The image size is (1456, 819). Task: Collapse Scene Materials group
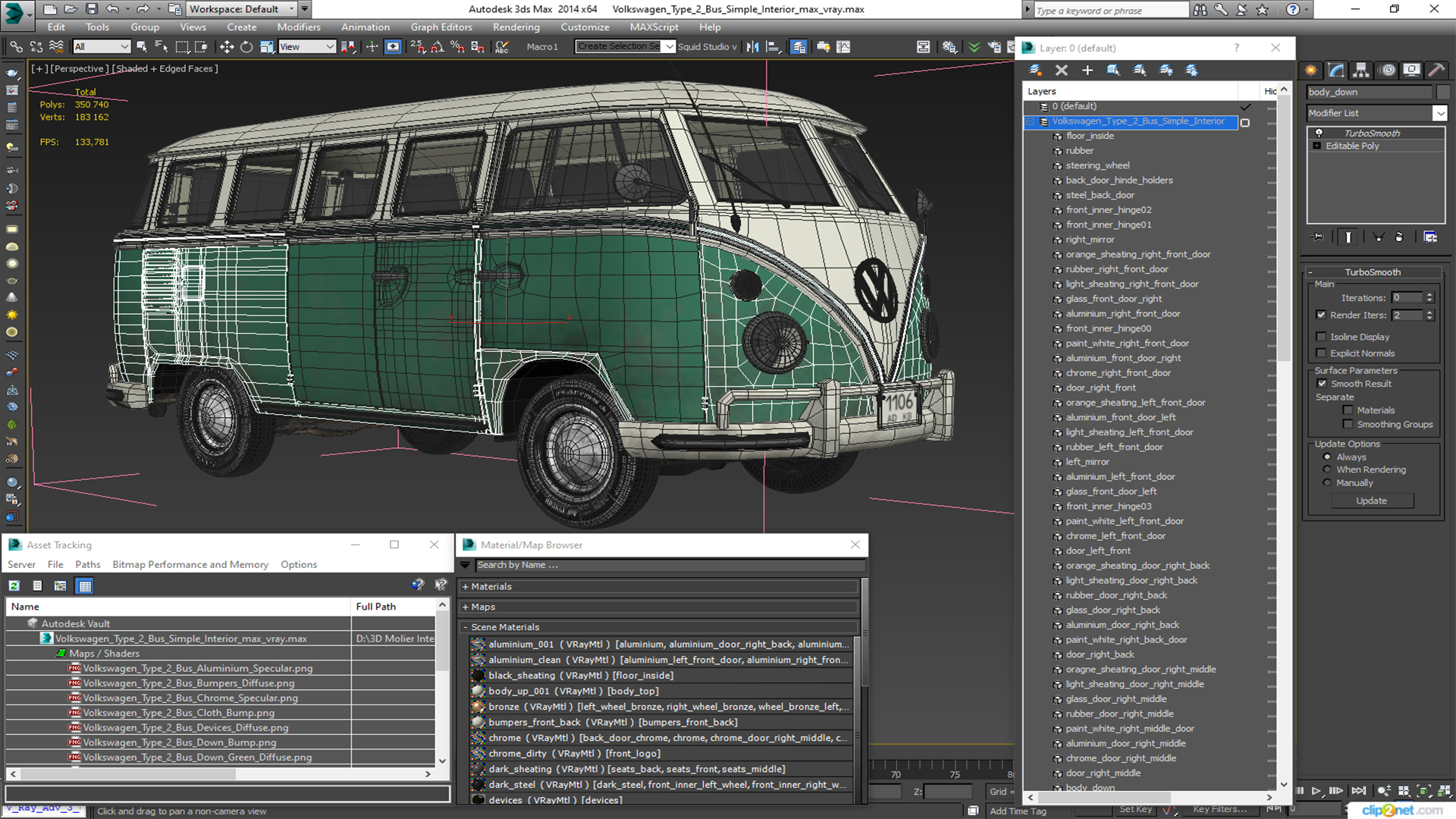click(466, 627)
